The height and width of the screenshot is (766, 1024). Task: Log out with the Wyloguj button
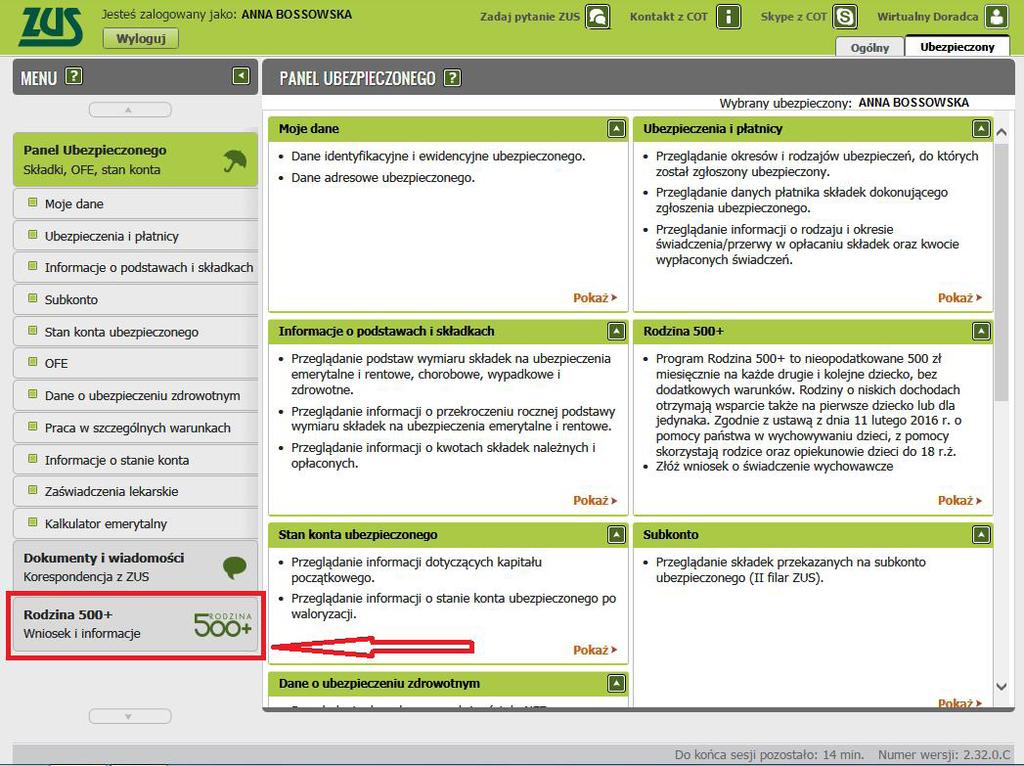pyautogui.click(x=140, y=39)
